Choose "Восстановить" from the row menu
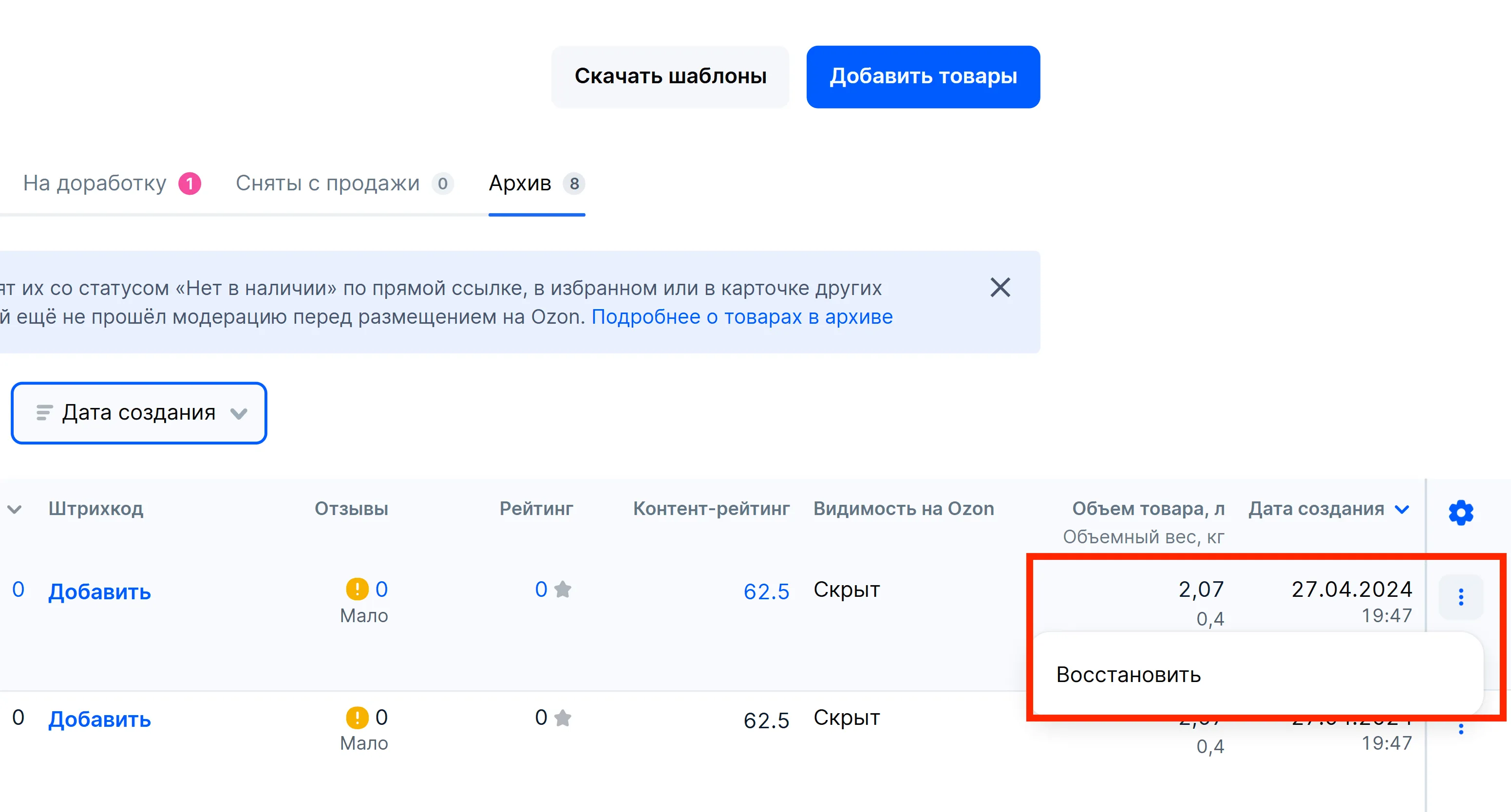This screenshot has height=812, width=1511. pyautogui.click(x=1128, y=675)
